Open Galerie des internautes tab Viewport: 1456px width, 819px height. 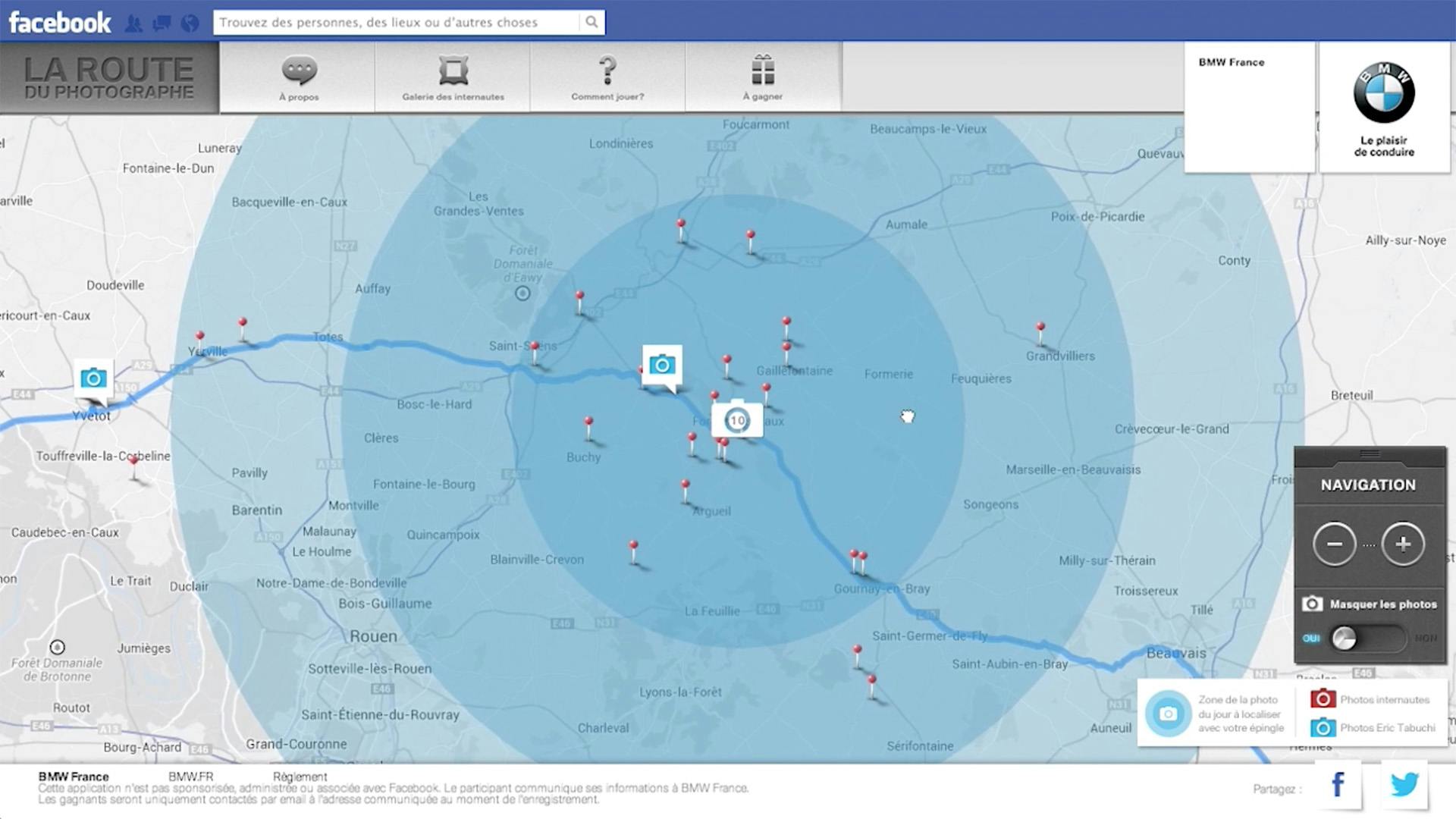pyautogui.click(x=453, y=77)
